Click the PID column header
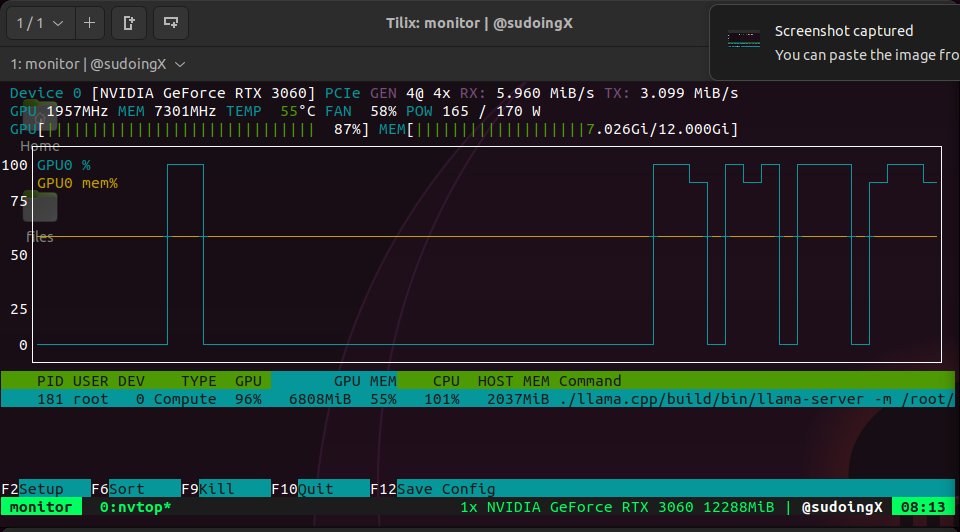 [x=49, y=381]
